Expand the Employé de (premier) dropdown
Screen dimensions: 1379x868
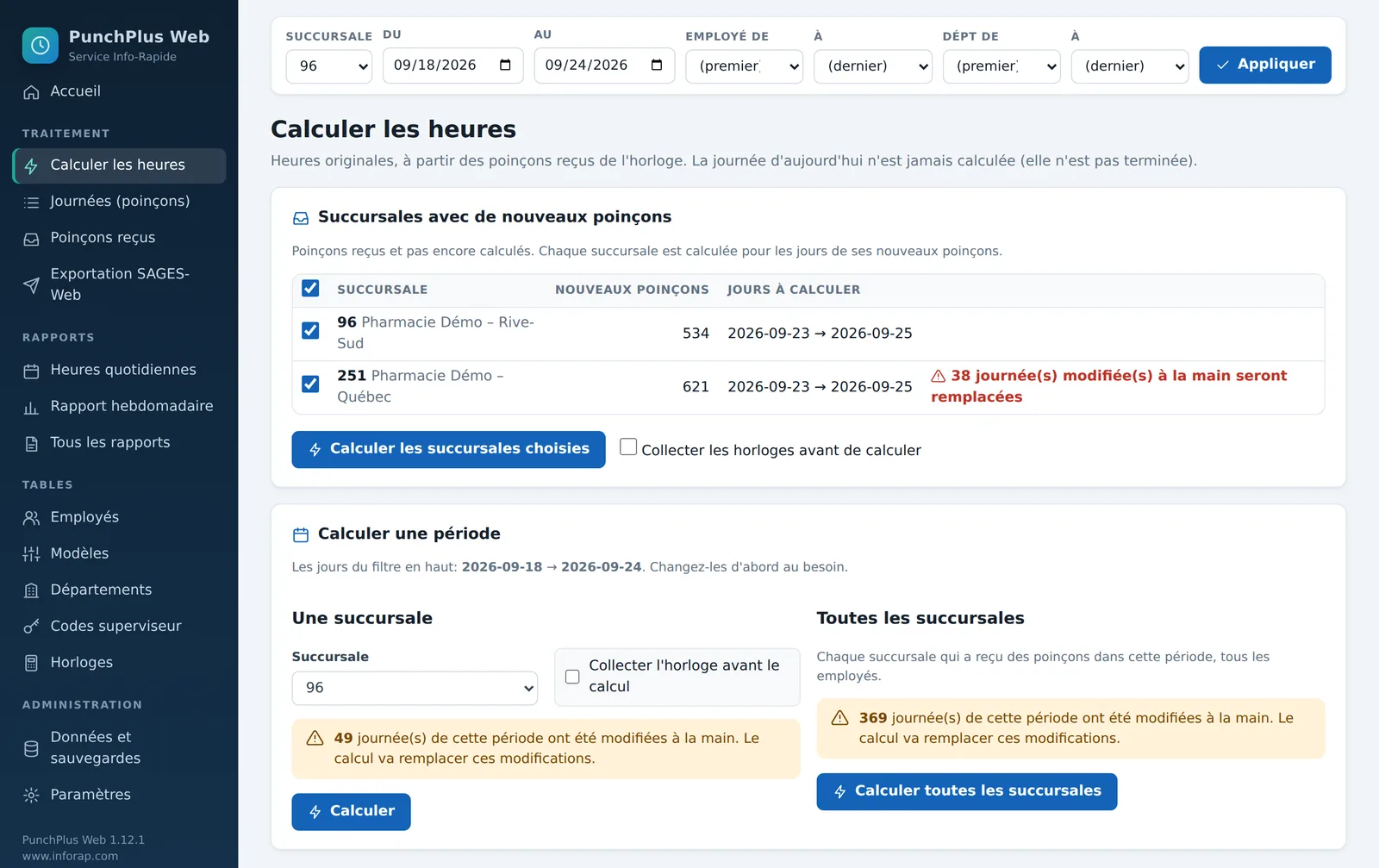point(744,66)
